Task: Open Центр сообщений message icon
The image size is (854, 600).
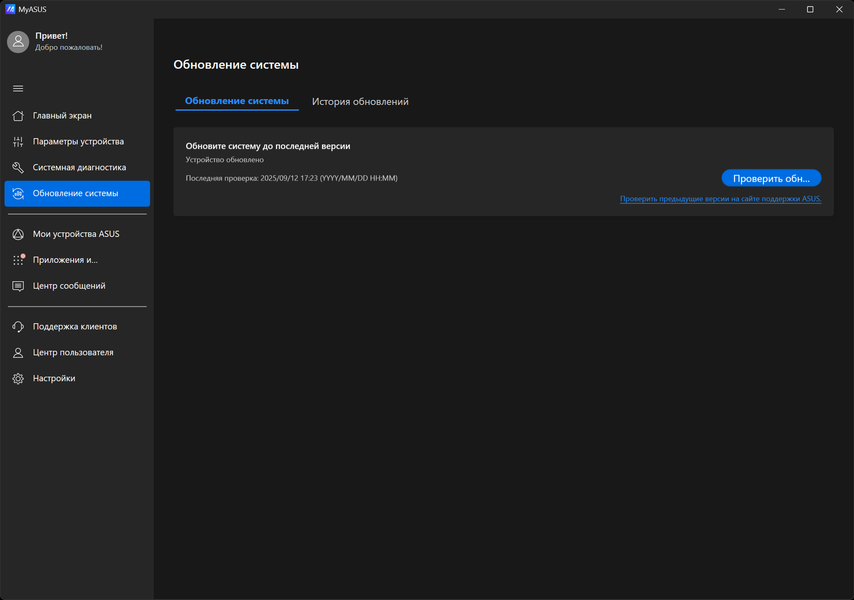Action: coord(18,286)
